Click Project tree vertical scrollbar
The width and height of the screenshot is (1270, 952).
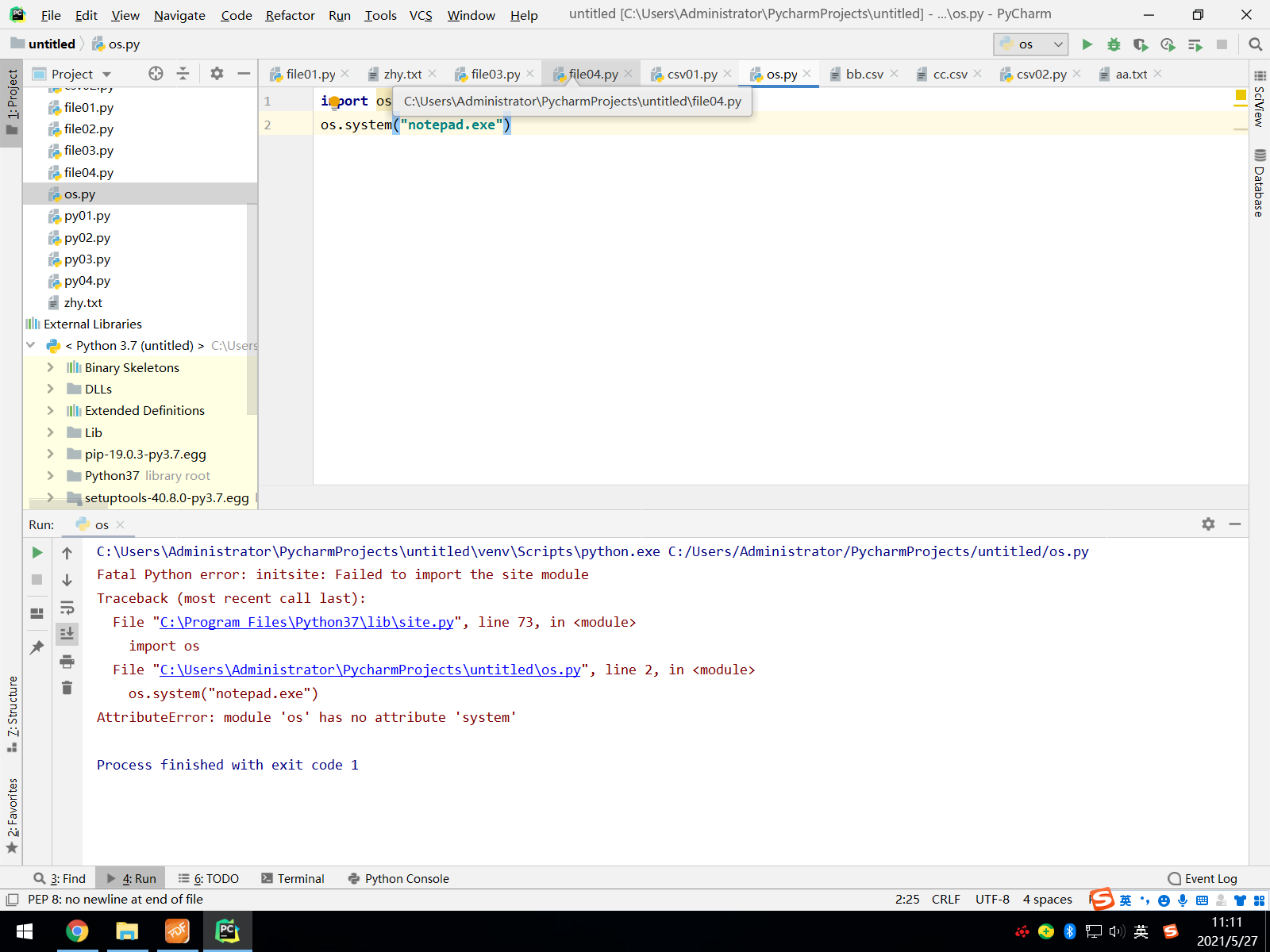[x=252, y=309]
